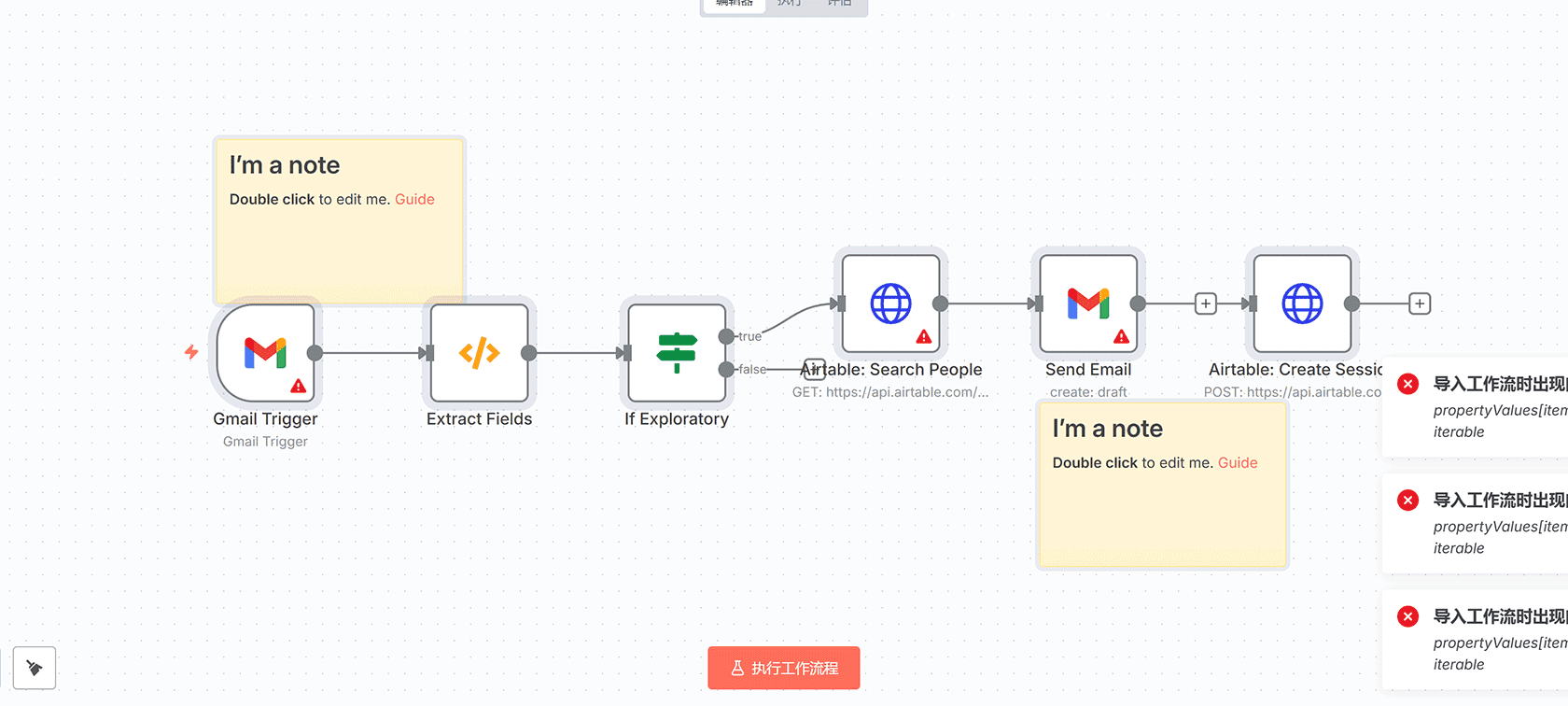Click the Send Email Gmail node
Viewport: 1568px width, 706px height.
[x=1088, y=304]
